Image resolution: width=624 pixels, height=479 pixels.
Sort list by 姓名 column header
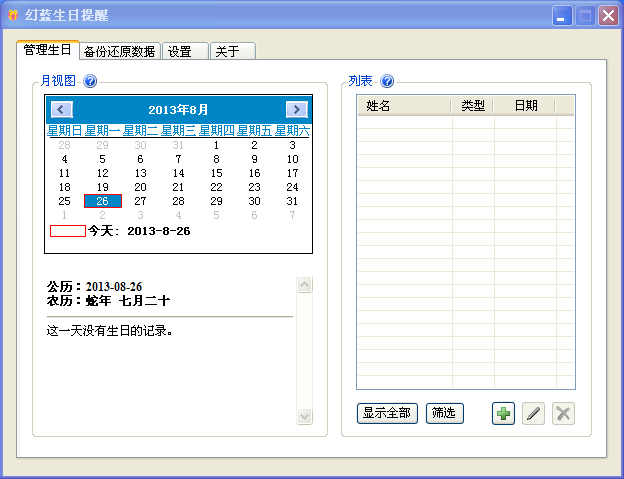[x=404, y=106]
